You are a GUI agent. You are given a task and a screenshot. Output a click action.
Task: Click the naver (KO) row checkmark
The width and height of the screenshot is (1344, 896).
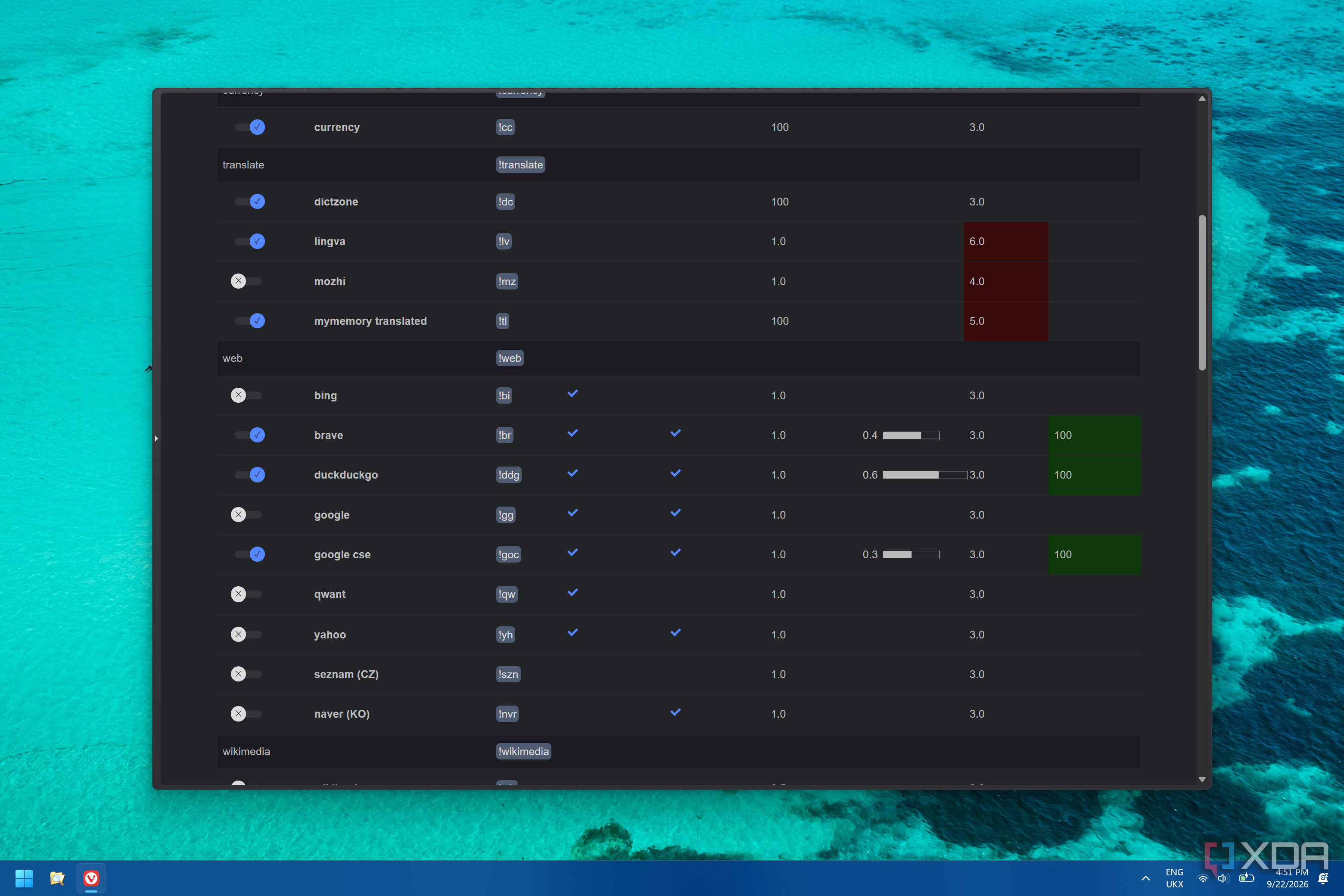[x=675, y=712]
